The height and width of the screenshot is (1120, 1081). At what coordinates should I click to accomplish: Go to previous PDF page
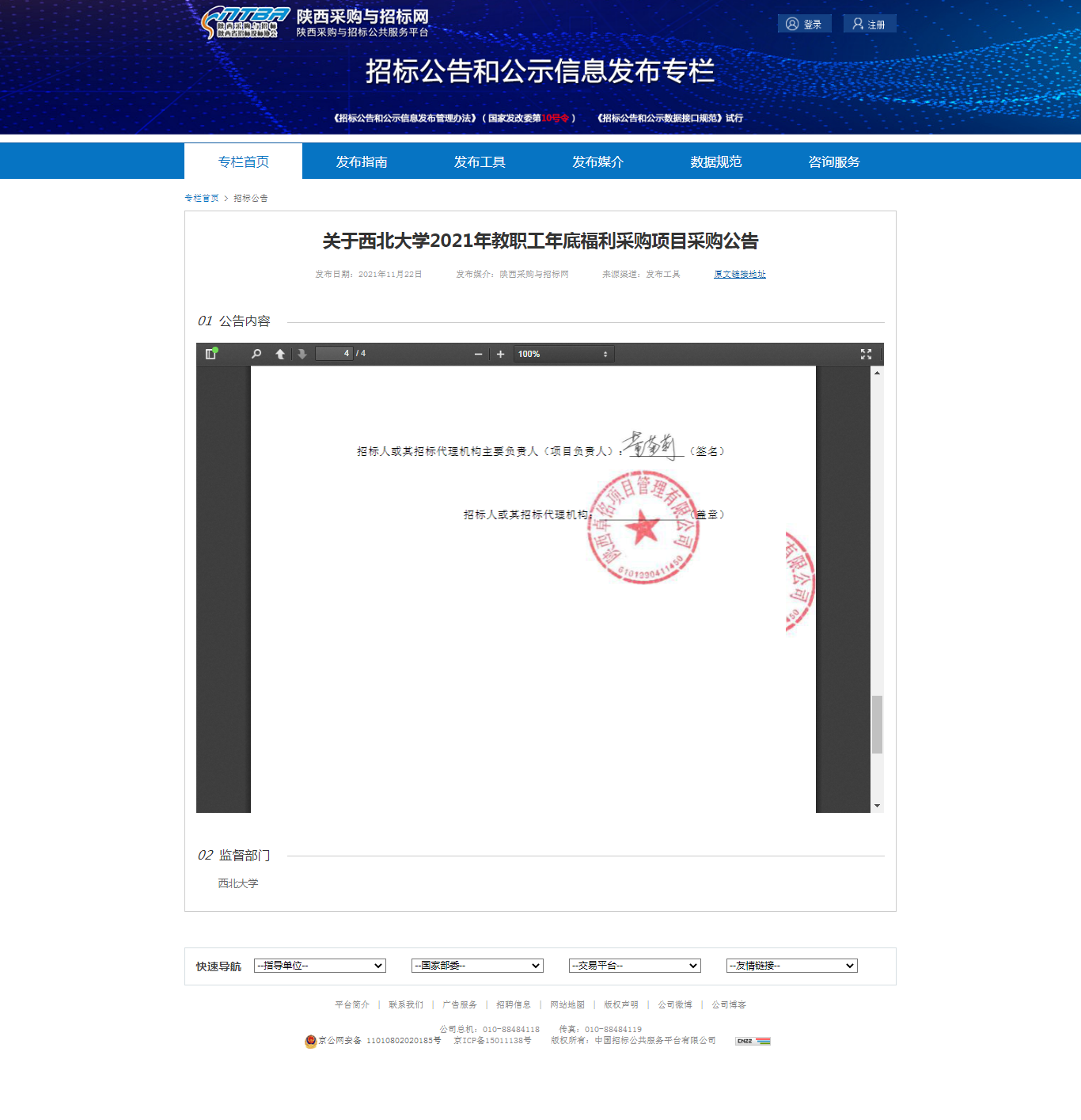[x=280, y=354]
